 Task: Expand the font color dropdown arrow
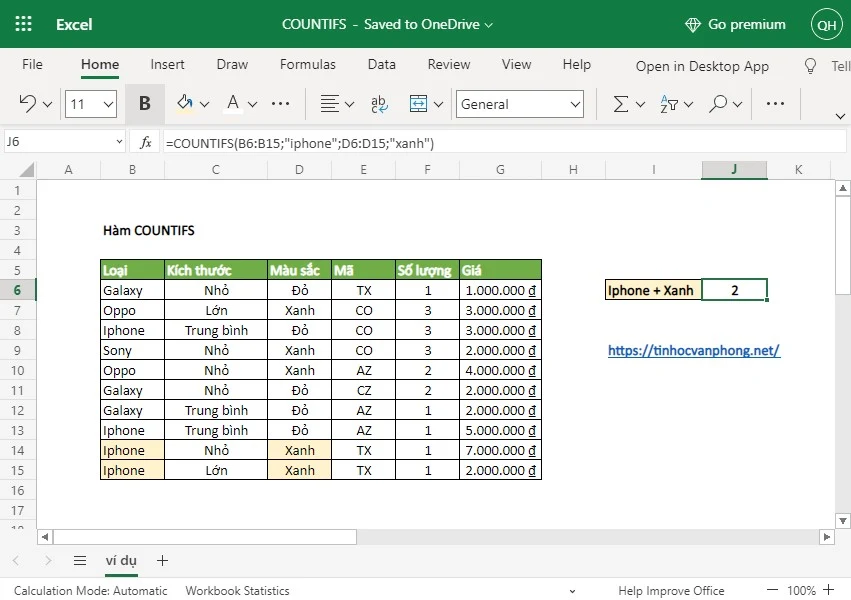point(252,104)
